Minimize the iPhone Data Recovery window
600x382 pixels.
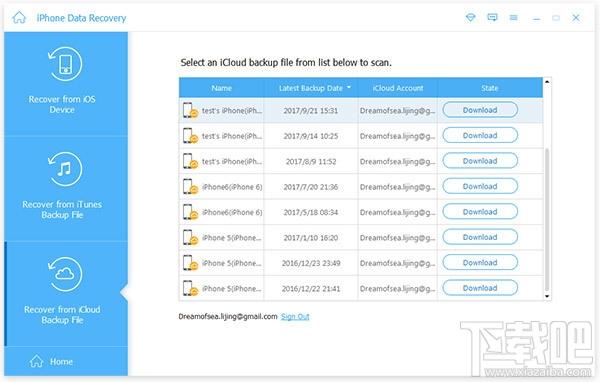point(536,18)
